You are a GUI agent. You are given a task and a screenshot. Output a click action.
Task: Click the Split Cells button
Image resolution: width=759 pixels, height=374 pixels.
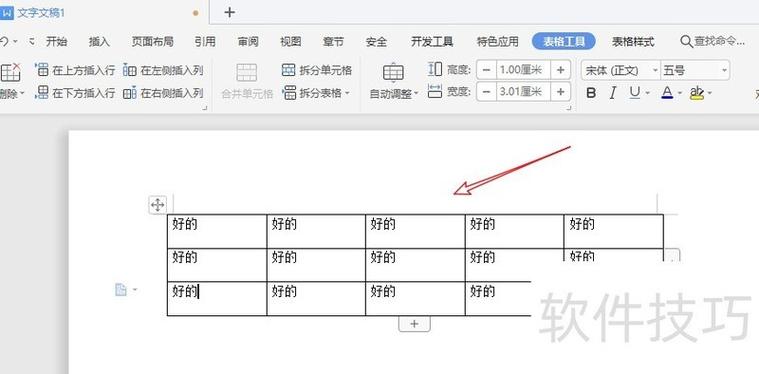317,70
